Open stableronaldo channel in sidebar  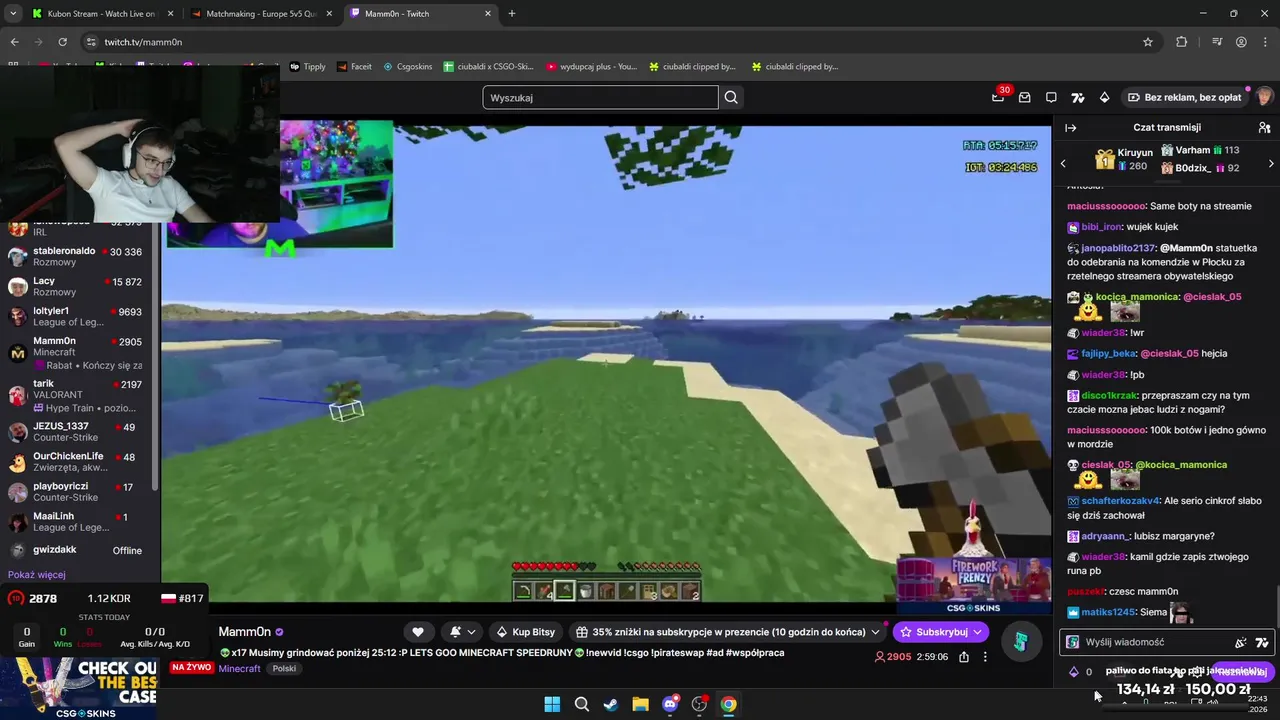click(80, 257)
